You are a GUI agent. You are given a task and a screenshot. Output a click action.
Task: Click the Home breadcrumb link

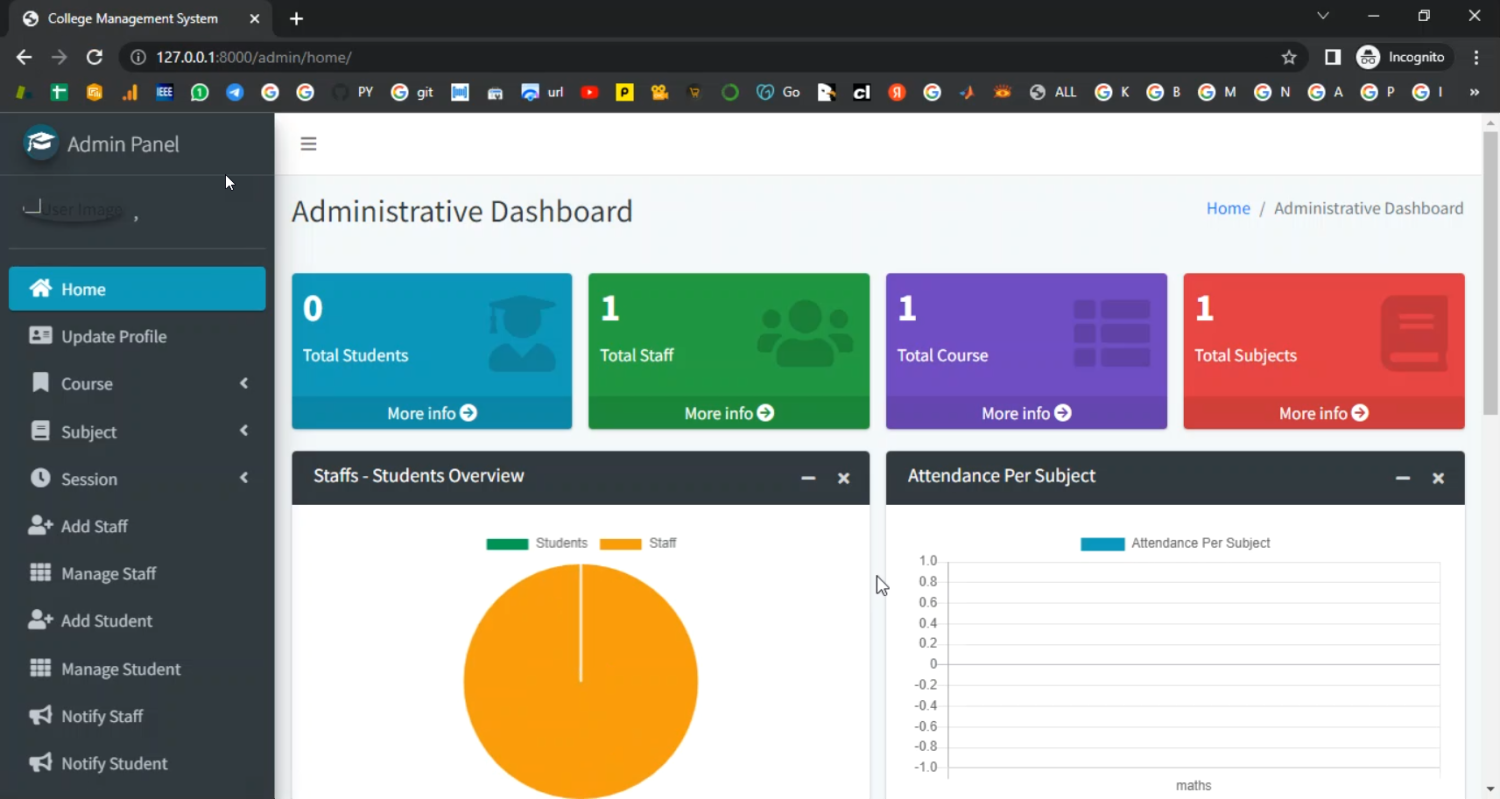point(1228,208)
